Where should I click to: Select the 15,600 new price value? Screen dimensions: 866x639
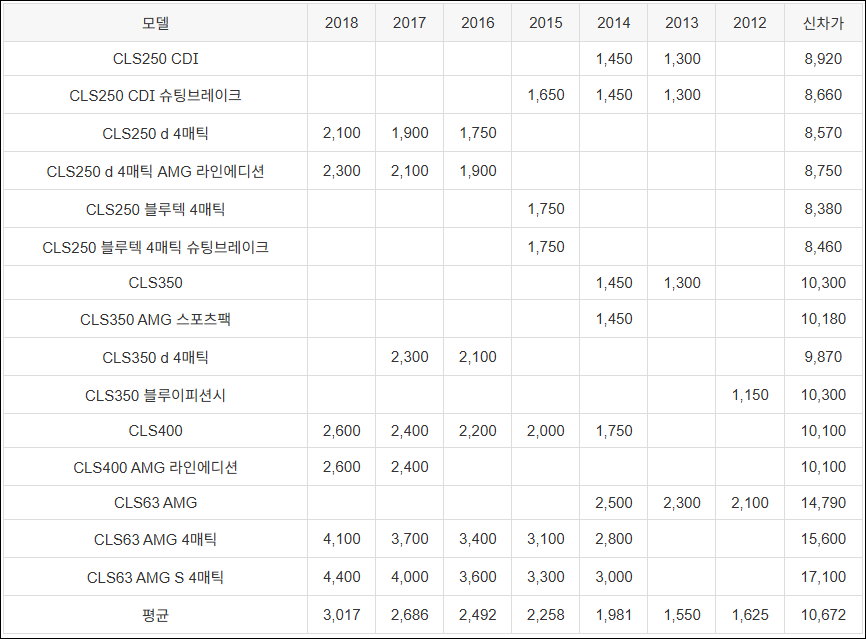click(x=823, y=539)
